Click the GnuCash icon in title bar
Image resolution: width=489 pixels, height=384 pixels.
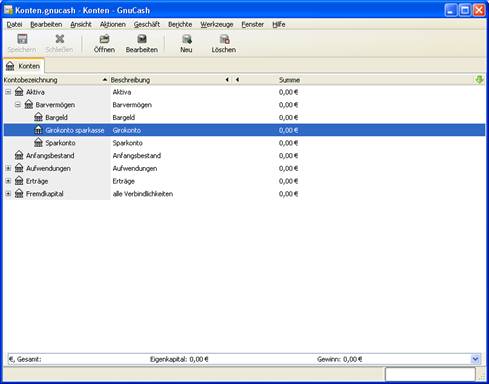8,10
